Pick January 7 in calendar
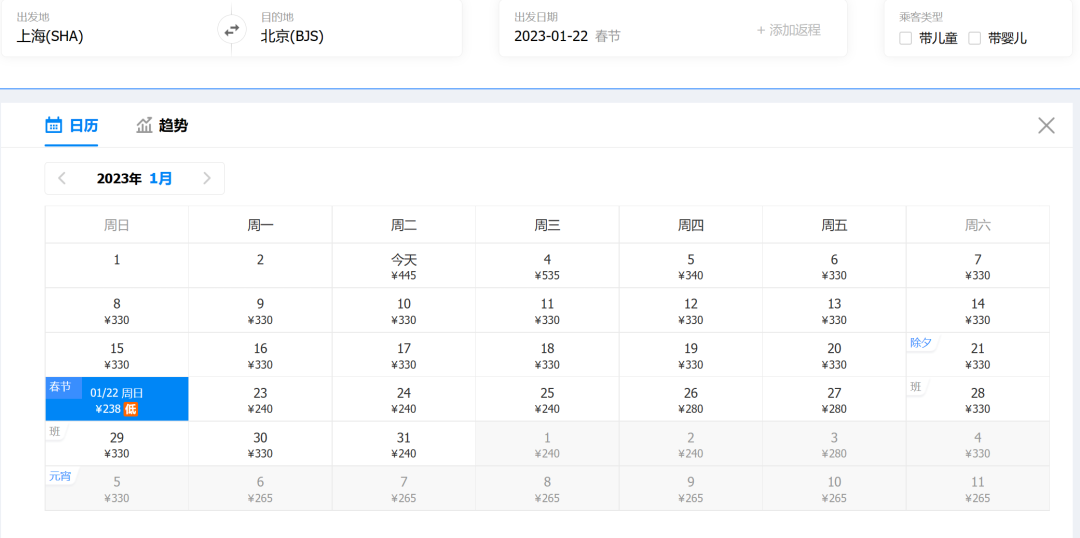The height and width of the screenshot is (538, 1080). [x=977, y=265]
